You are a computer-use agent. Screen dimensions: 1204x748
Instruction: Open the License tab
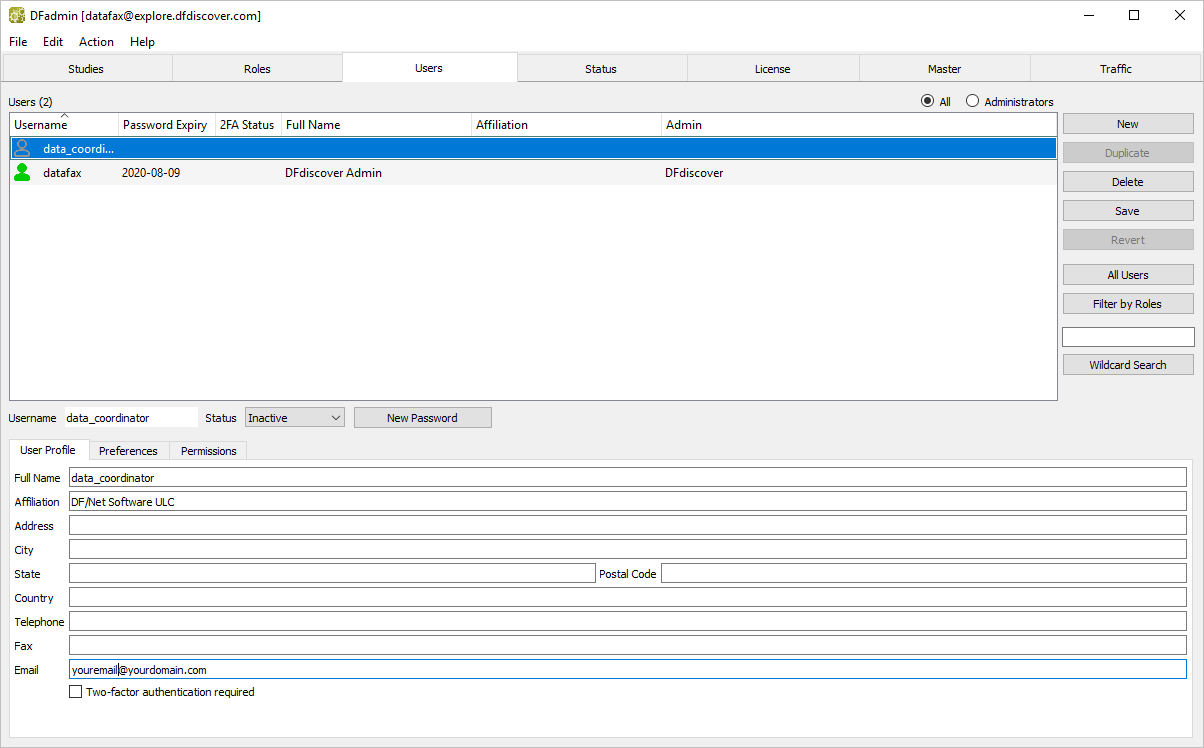pos(772,69)
